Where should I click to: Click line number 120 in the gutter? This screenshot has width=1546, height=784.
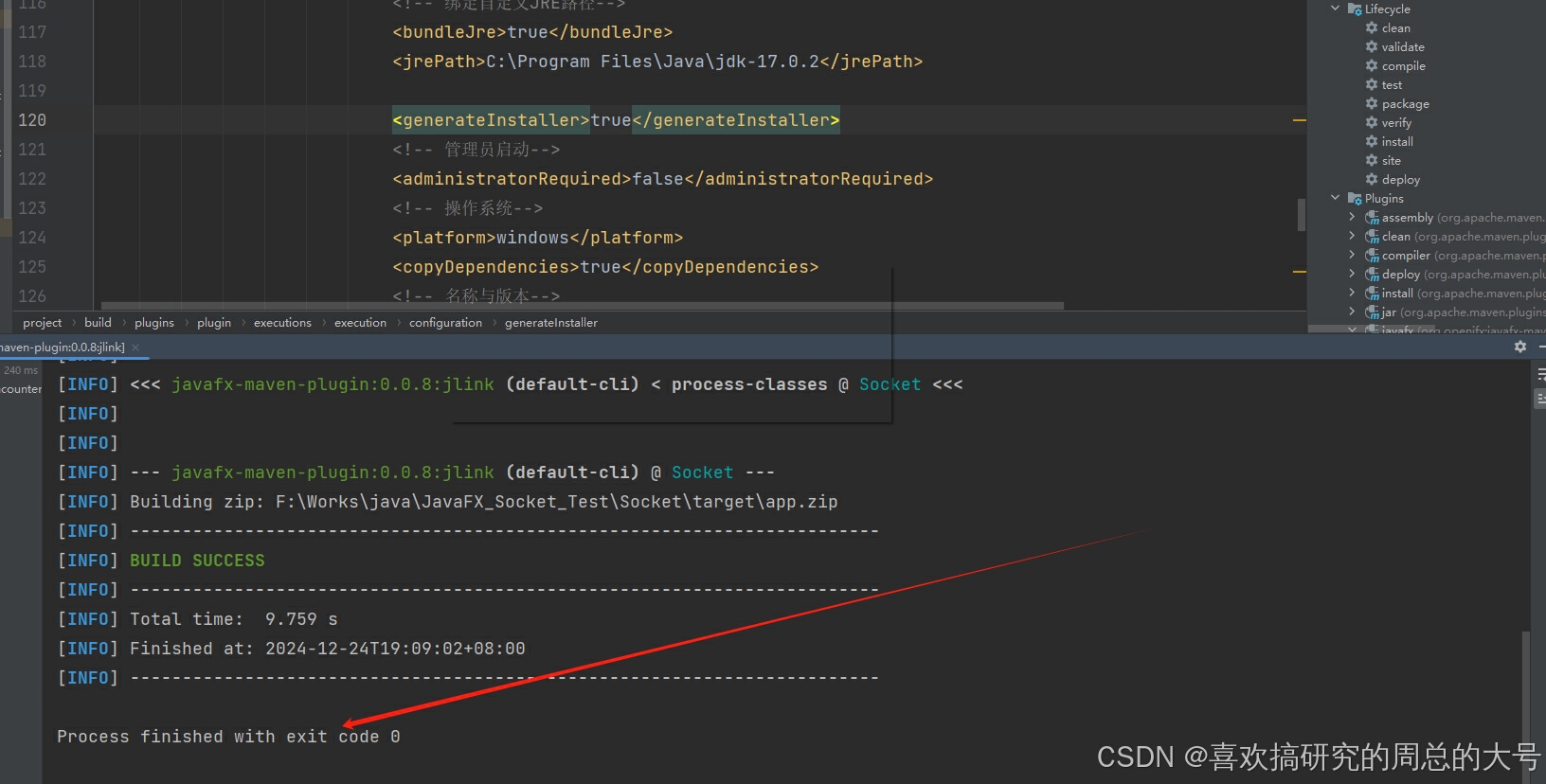(32, 120)
